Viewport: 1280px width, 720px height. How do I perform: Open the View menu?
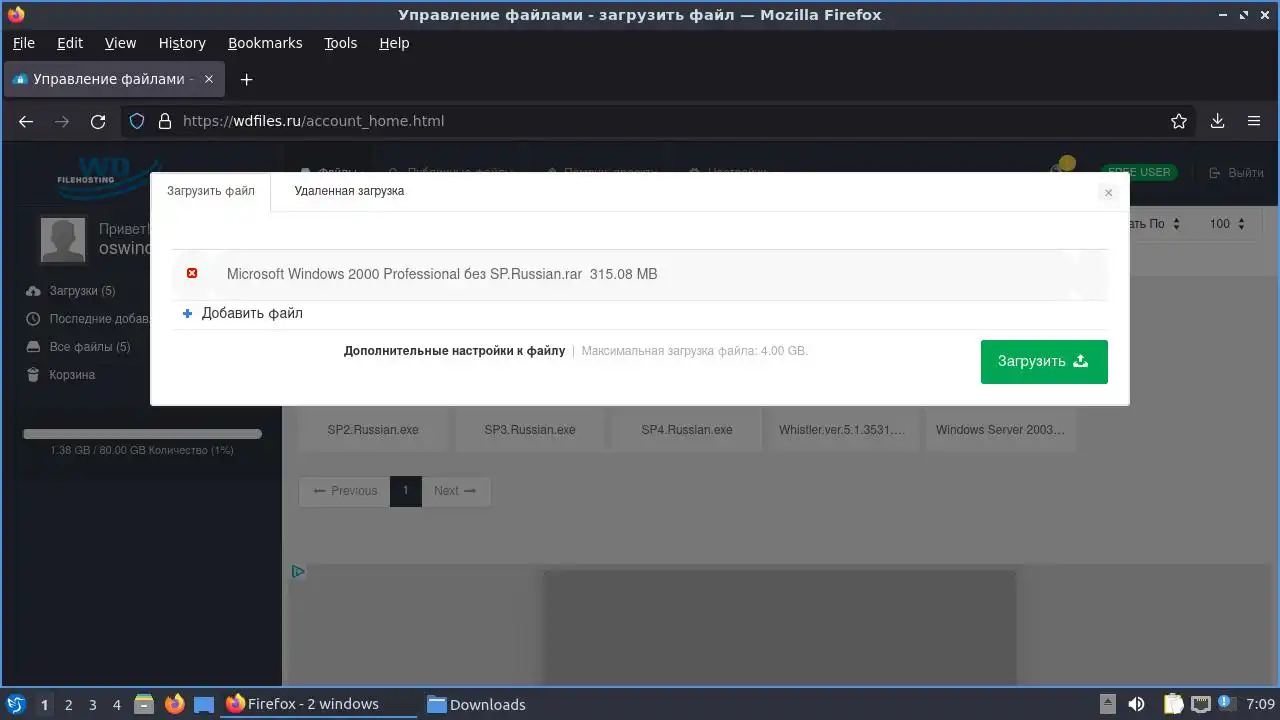click(x=120, y=43)
